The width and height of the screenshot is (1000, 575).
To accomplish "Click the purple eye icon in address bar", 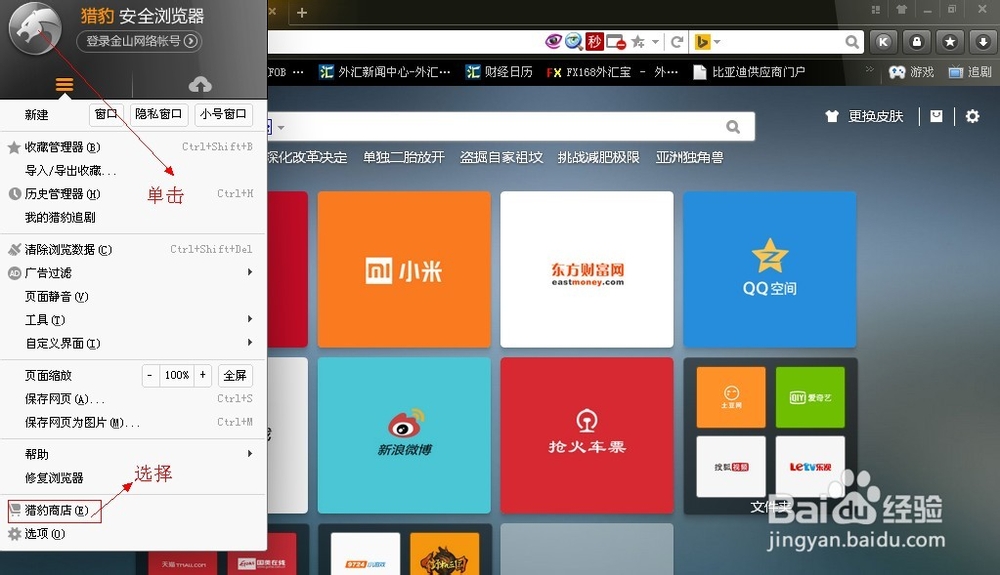I will (553, 41).
